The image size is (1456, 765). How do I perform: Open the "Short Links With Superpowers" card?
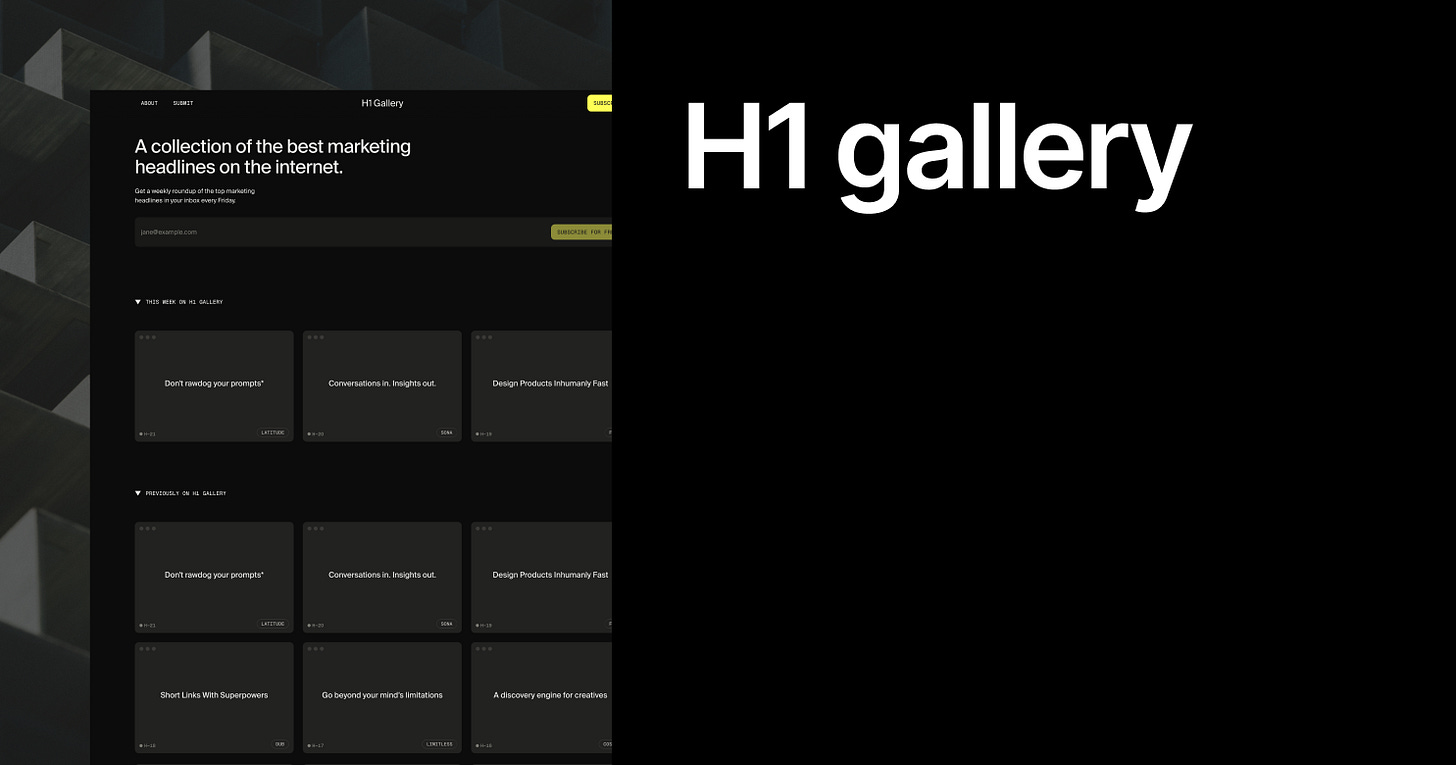[x=214, y=697]
